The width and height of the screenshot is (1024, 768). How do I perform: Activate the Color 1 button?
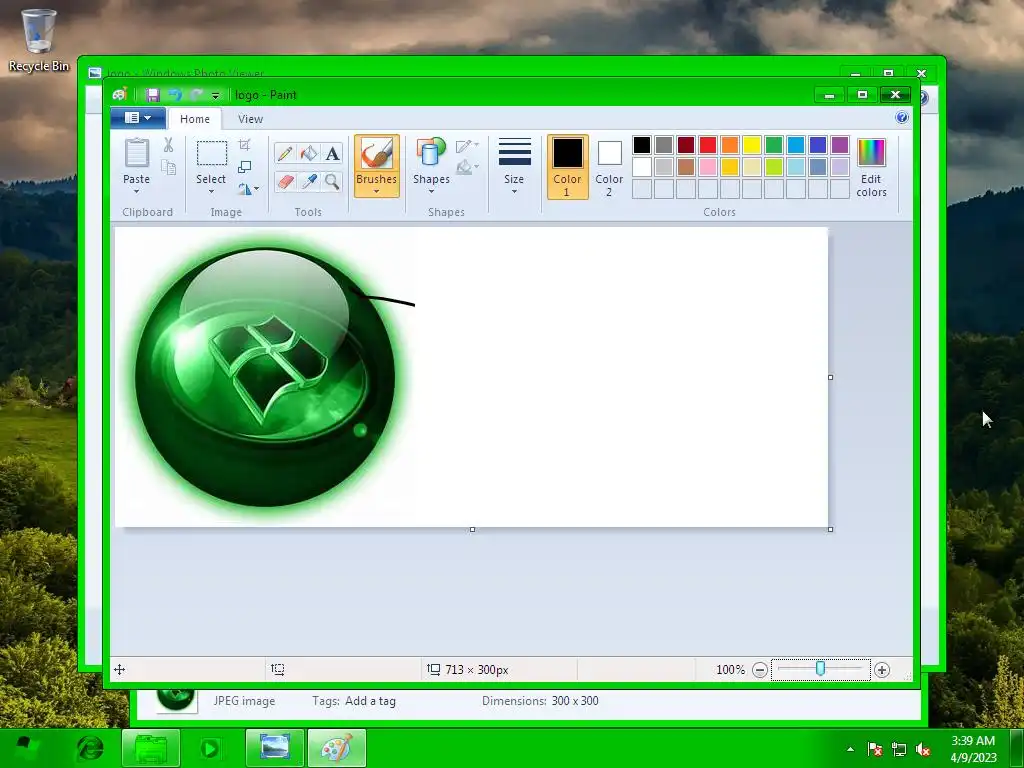pos(568,167)
